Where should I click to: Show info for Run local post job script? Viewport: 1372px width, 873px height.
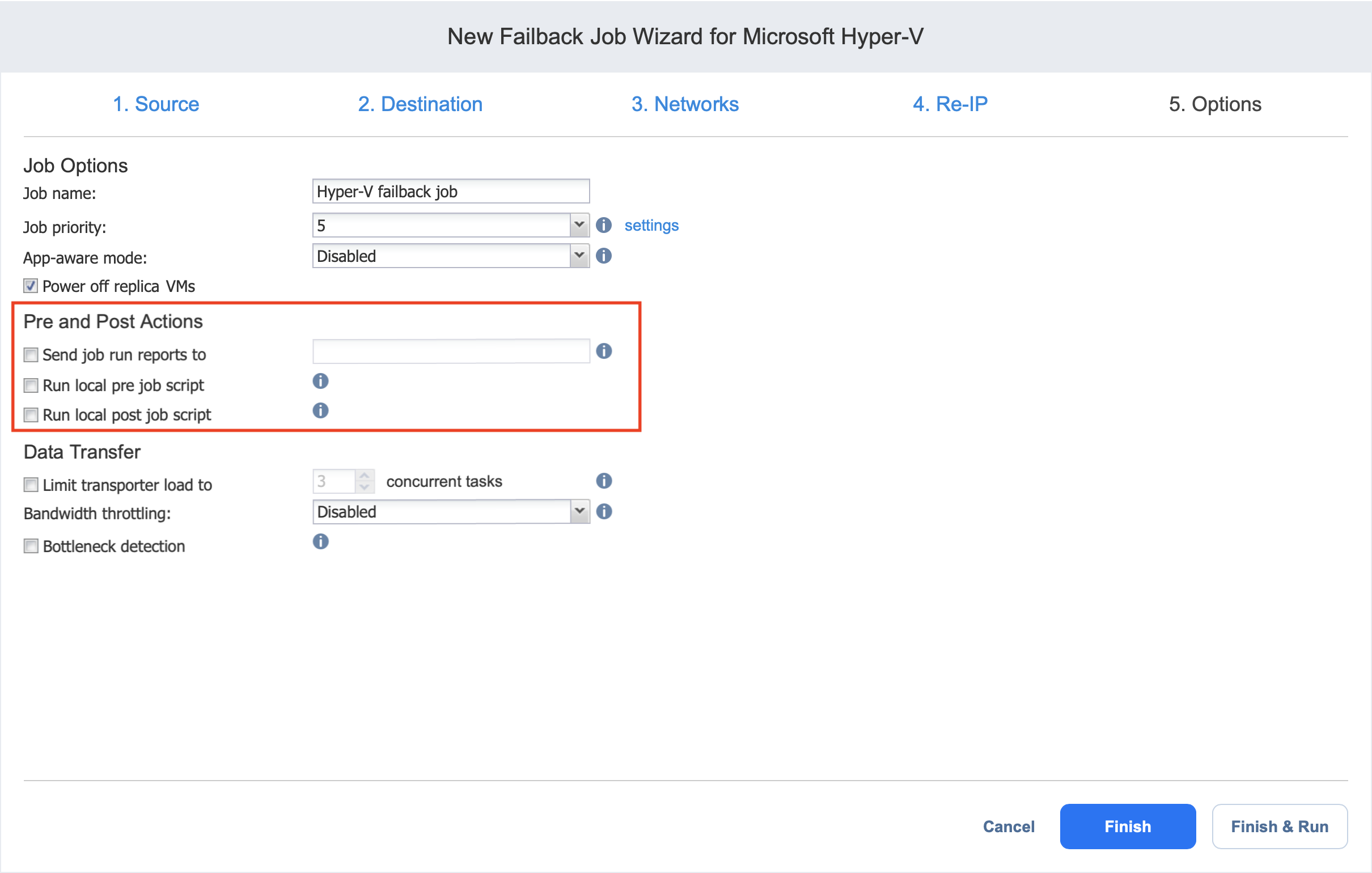click(x=320, y=411)
